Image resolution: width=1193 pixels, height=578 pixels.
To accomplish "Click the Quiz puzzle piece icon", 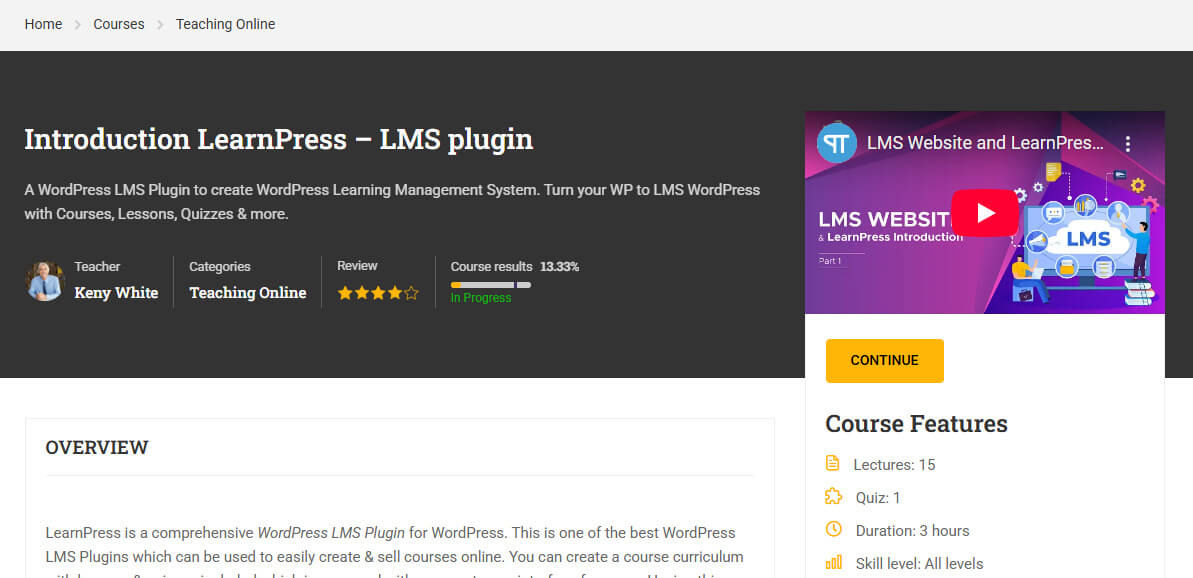I will (x=834, y=497).
